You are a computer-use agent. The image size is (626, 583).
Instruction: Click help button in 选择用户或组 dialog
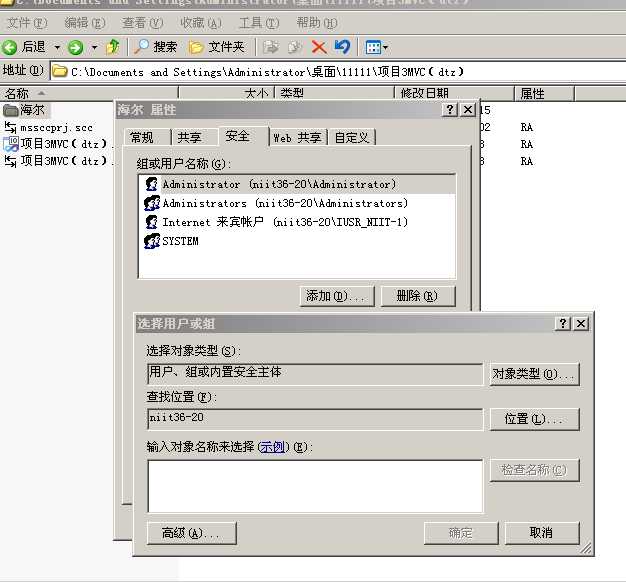click(563, 323)
